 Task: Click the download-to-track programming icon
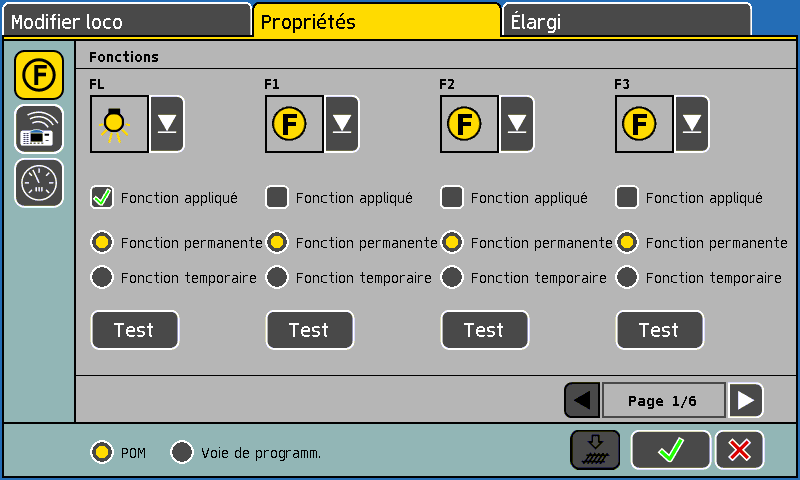(x=595, y=450)
